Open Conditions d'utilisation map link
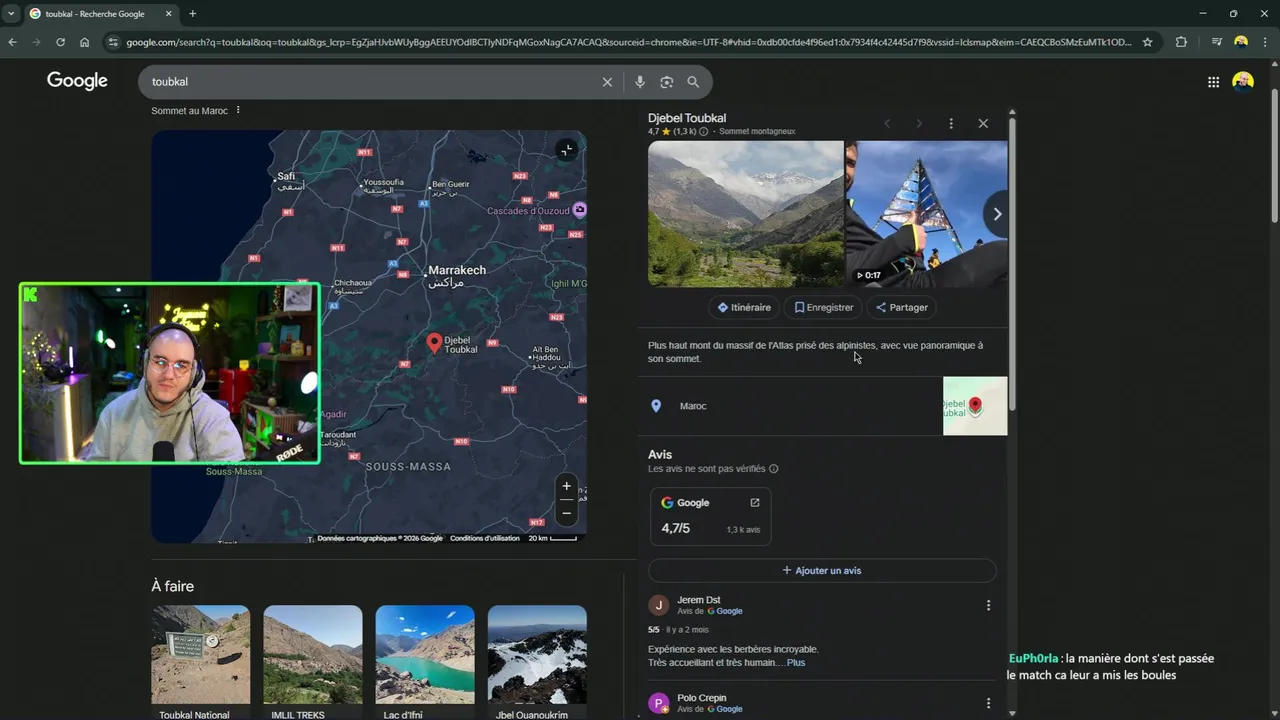This screenshot has height=720, width=1280. [x=485, y=538]
